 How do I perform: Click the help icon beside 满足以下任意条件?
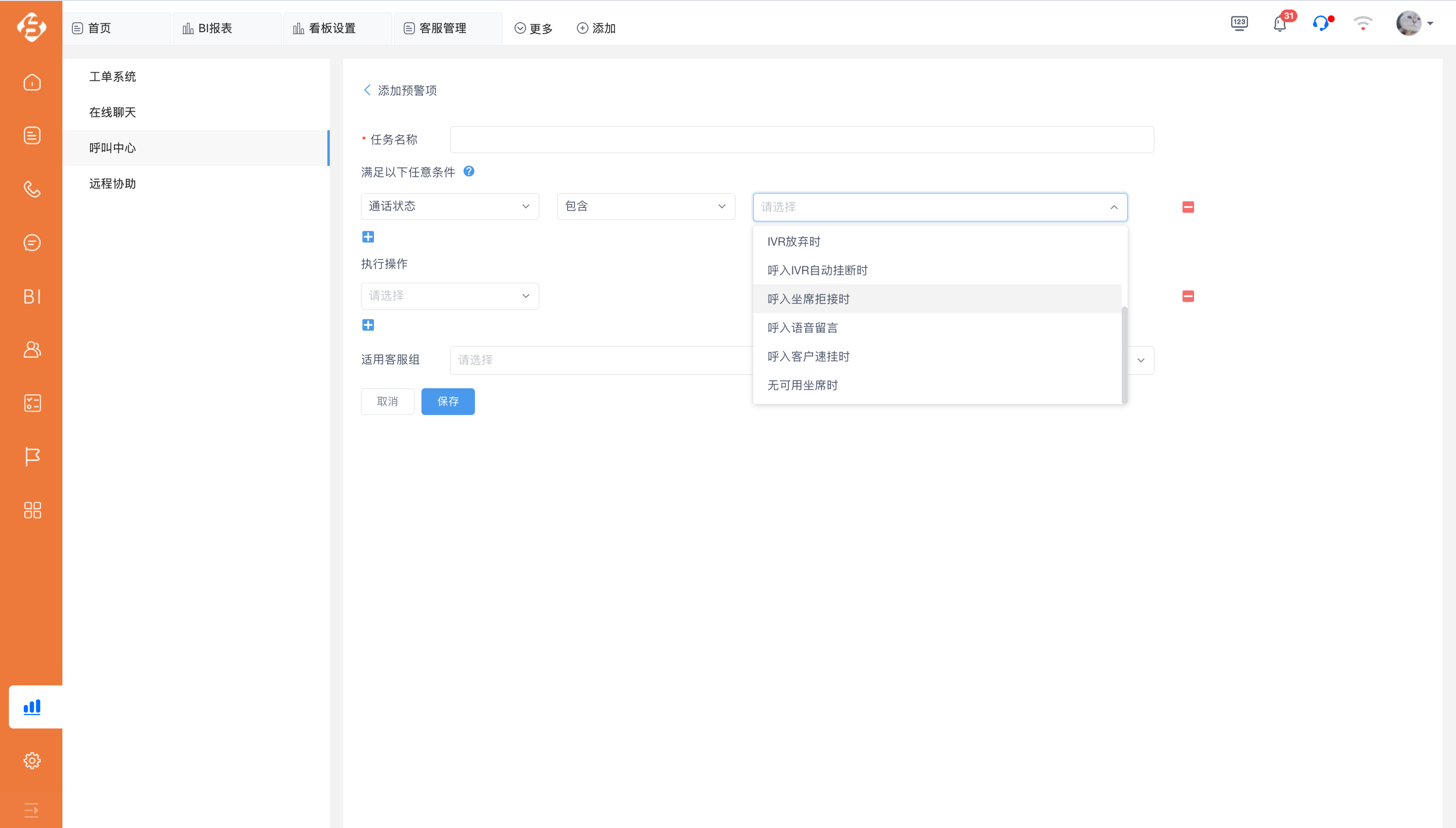pos(468,171)
